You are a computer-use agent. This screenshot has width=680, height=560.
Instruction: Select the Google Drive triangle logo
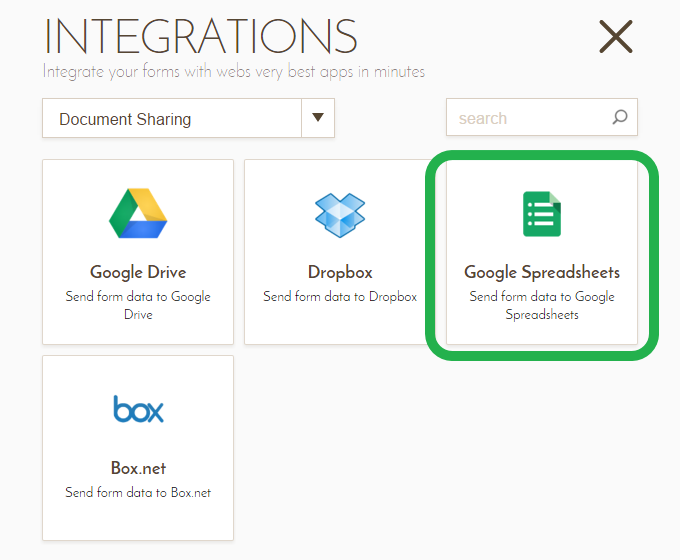138,213
